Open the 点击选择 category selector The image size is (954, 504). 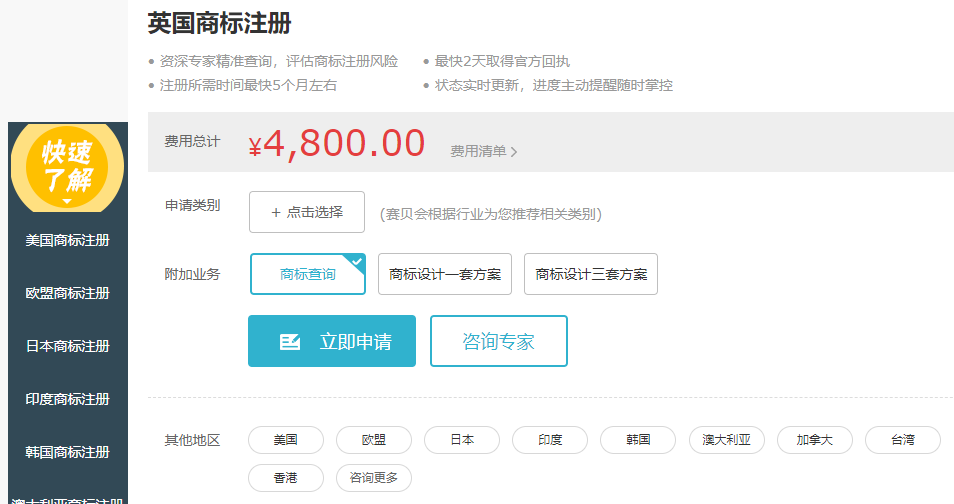(x=307, y=212)
